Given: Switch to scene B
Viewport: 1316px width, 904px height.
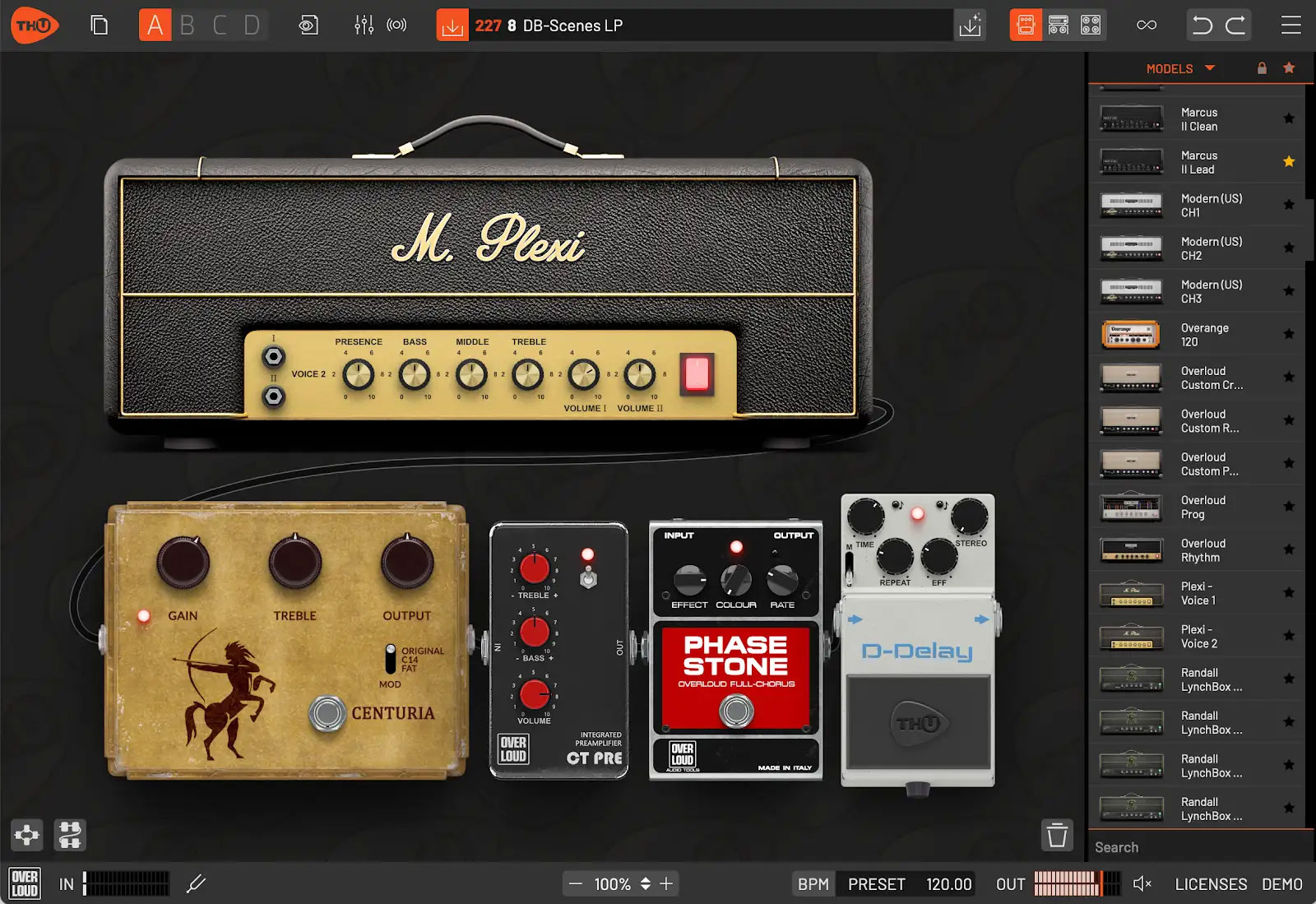Looking at the screenshot, I should (188, 25).
